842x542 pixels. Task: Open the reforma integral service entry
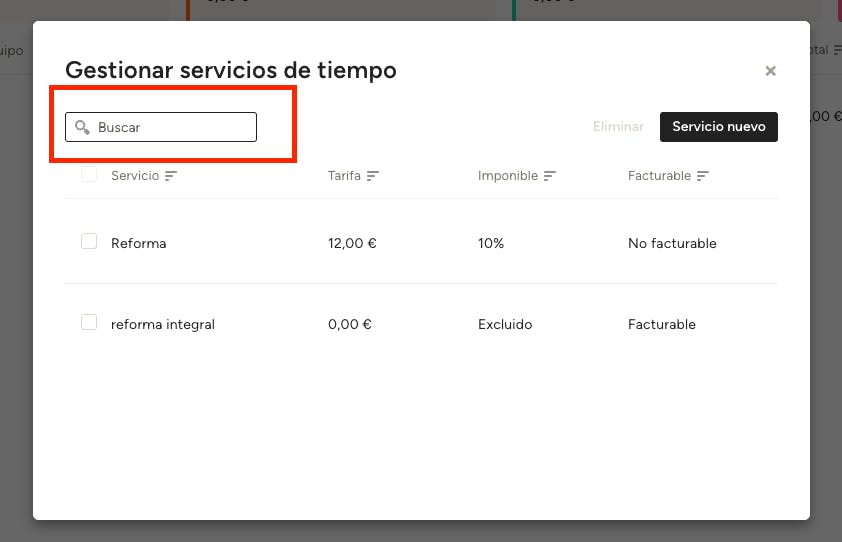coord(163,324)
